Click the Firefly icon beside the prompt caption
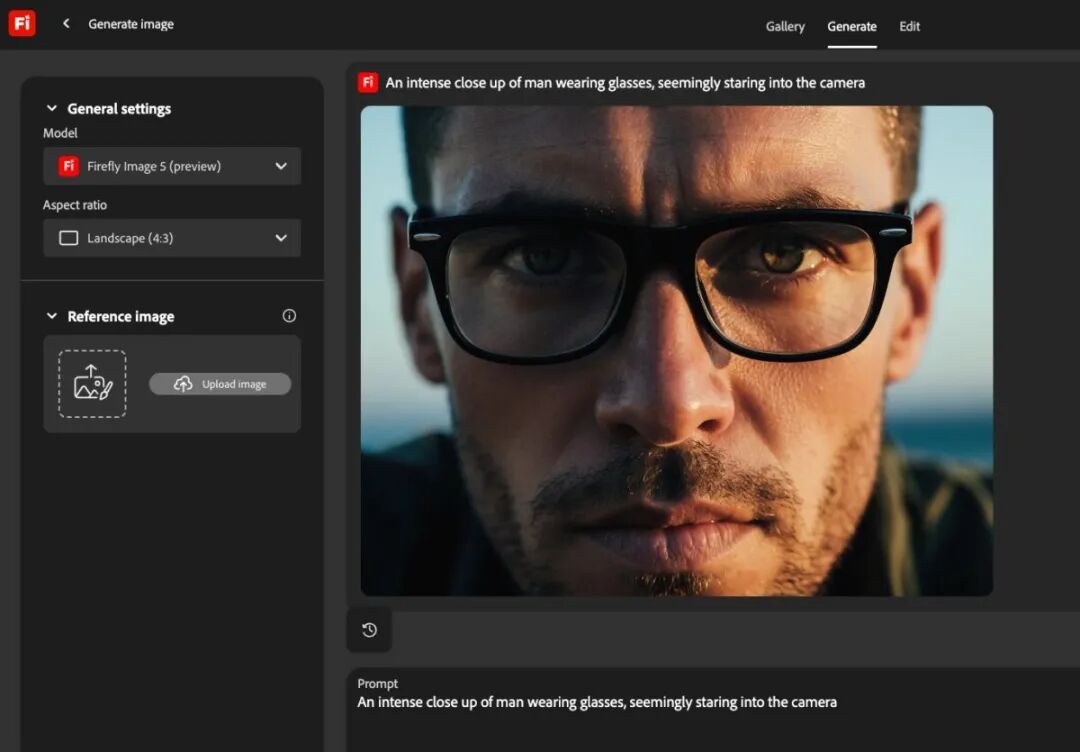 (367, 82)
